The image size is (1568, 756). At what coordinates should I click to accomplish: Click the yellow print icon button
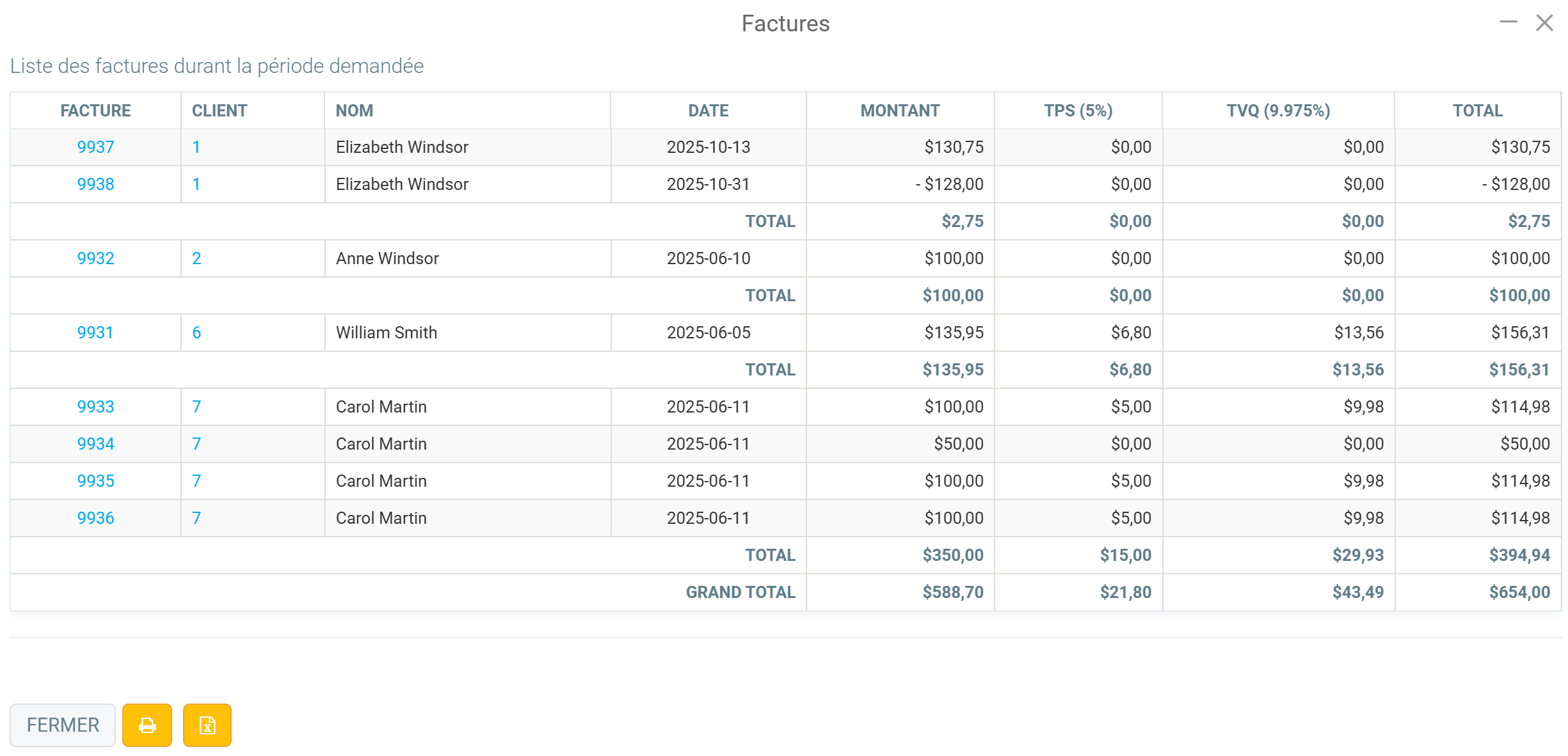coord(147,725)
